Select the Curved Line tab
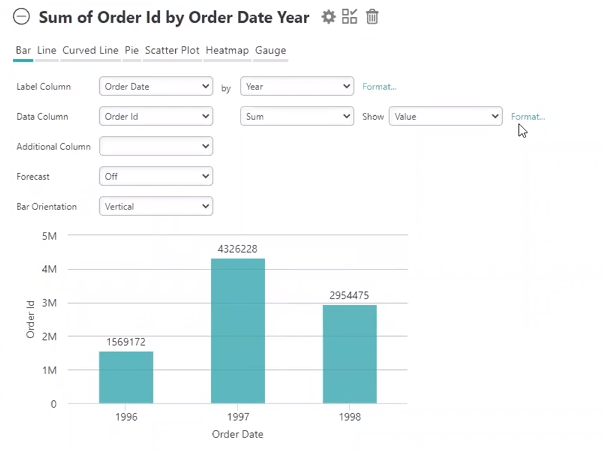This screenshot has height=452, width=605. [90, 51]
